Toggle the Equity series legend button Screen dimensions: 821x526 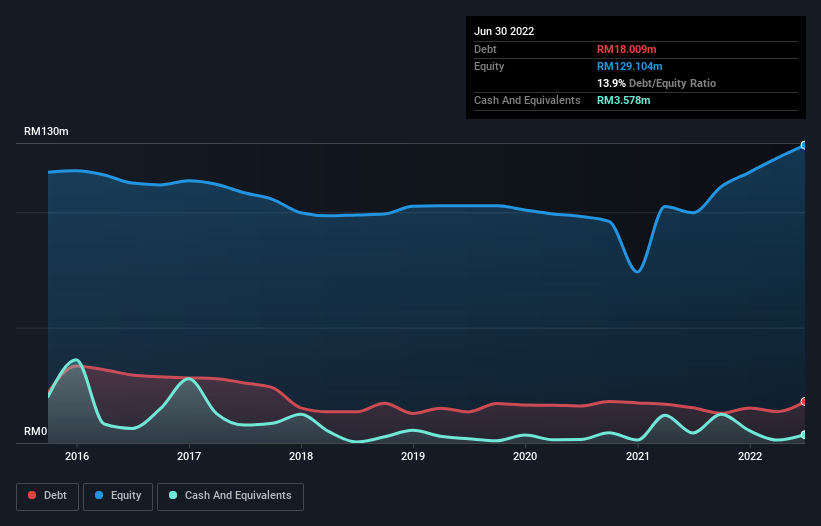pyautogui.click(x=118, y=496)
